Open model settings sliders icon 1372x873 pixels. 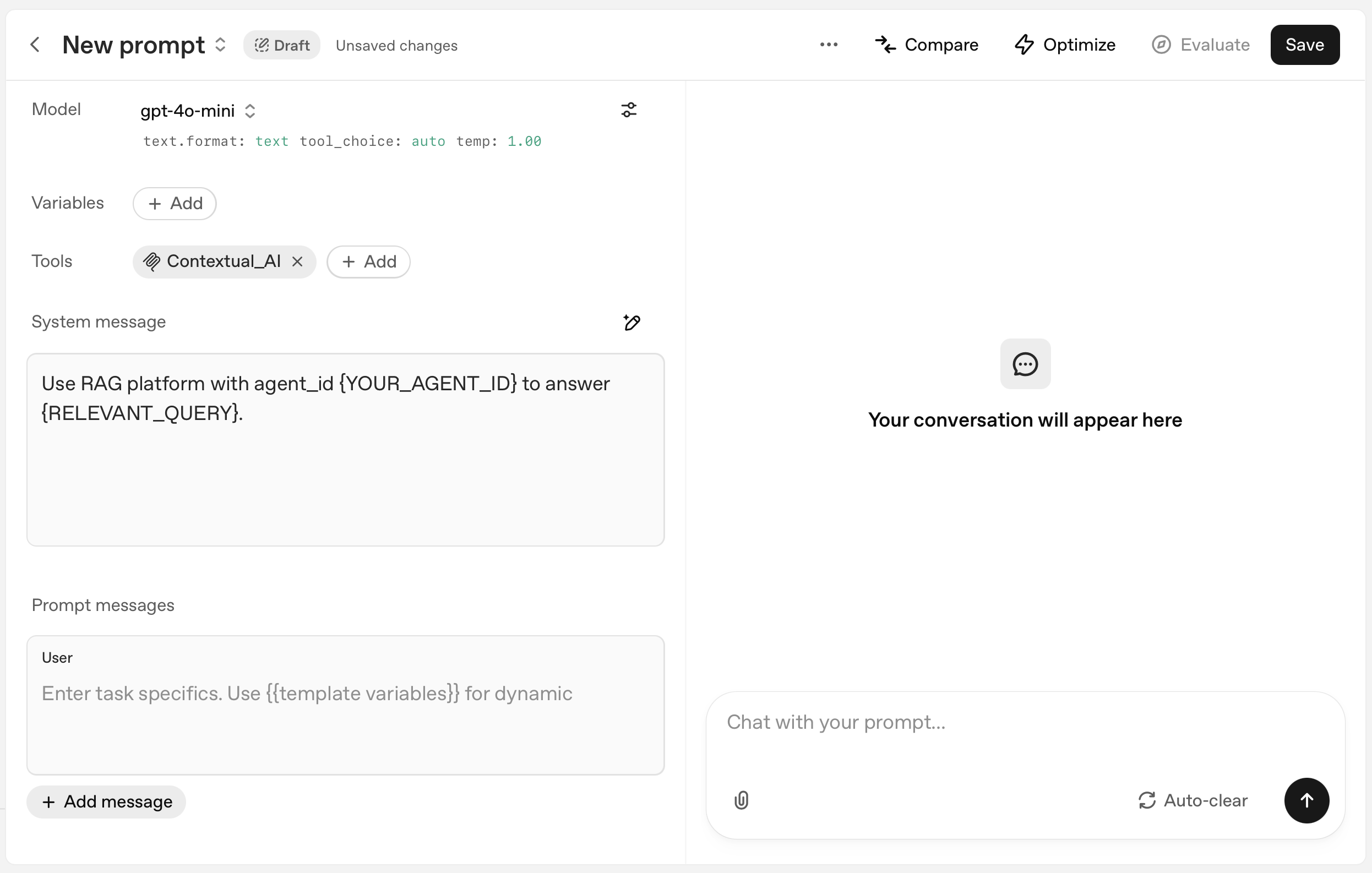pos(628,110)
